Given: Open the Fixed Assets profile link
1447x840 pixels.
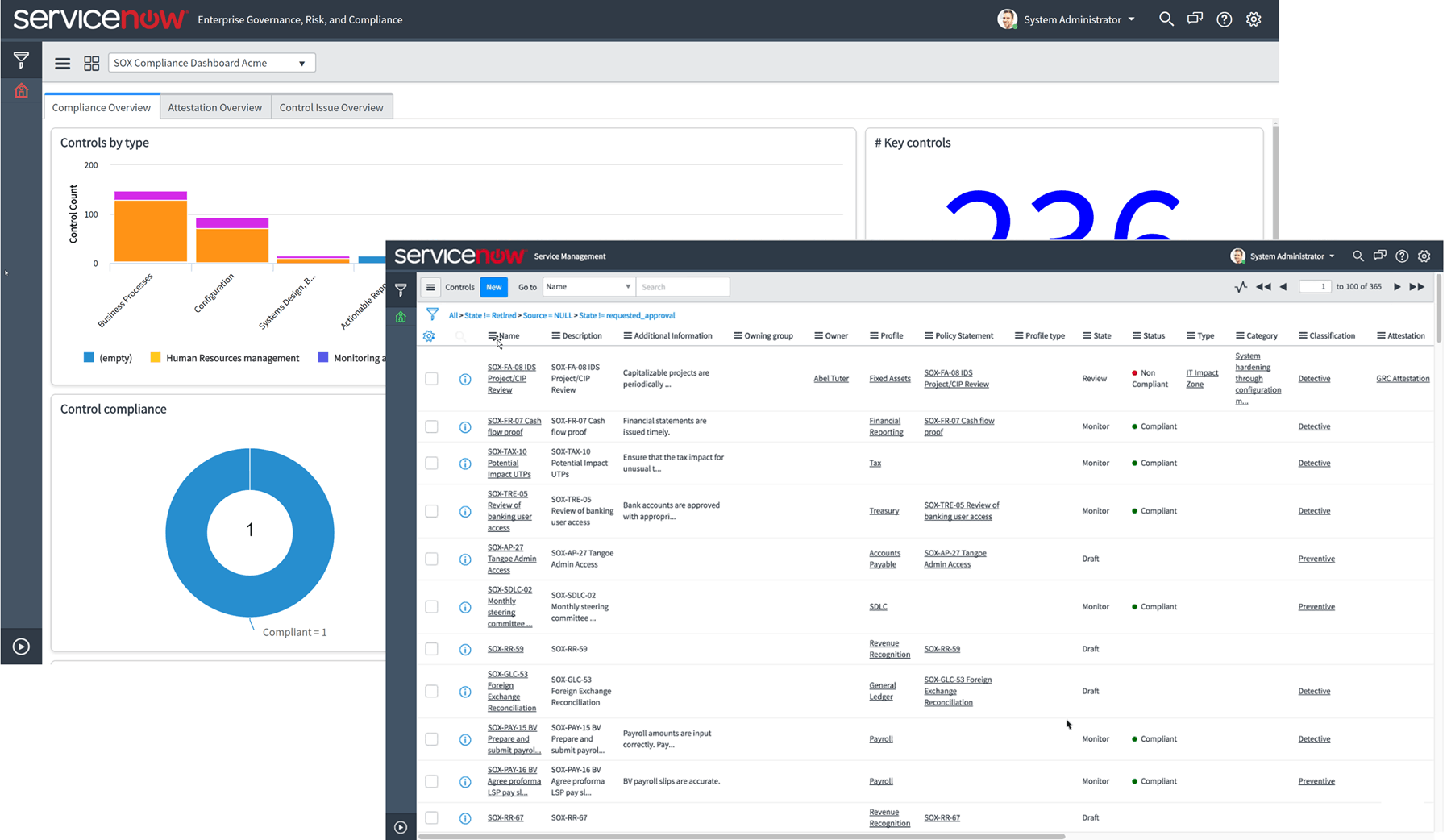Looking at the screenshot, I should point(890,379).
